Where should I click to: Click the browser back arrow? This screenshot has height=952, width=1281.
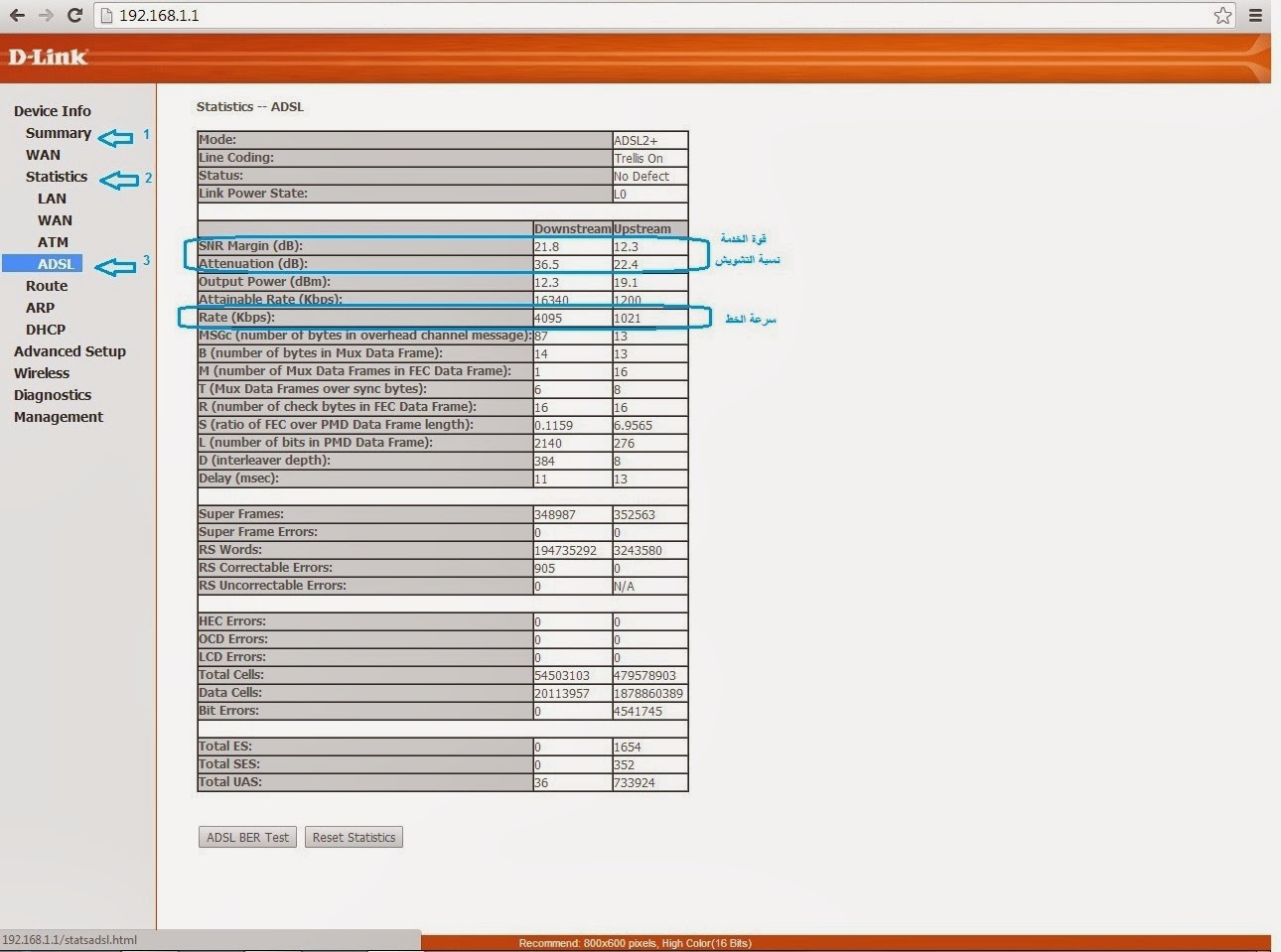pyautogui.click(x=17, y=15)
